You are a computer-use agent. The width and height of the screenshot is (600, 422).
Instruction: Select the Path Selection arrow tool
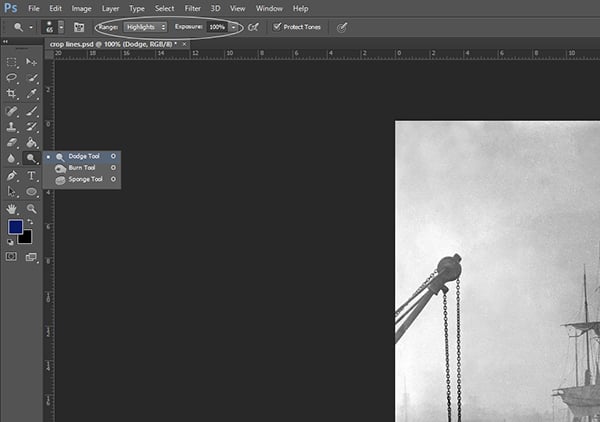(x=11, y=191)
